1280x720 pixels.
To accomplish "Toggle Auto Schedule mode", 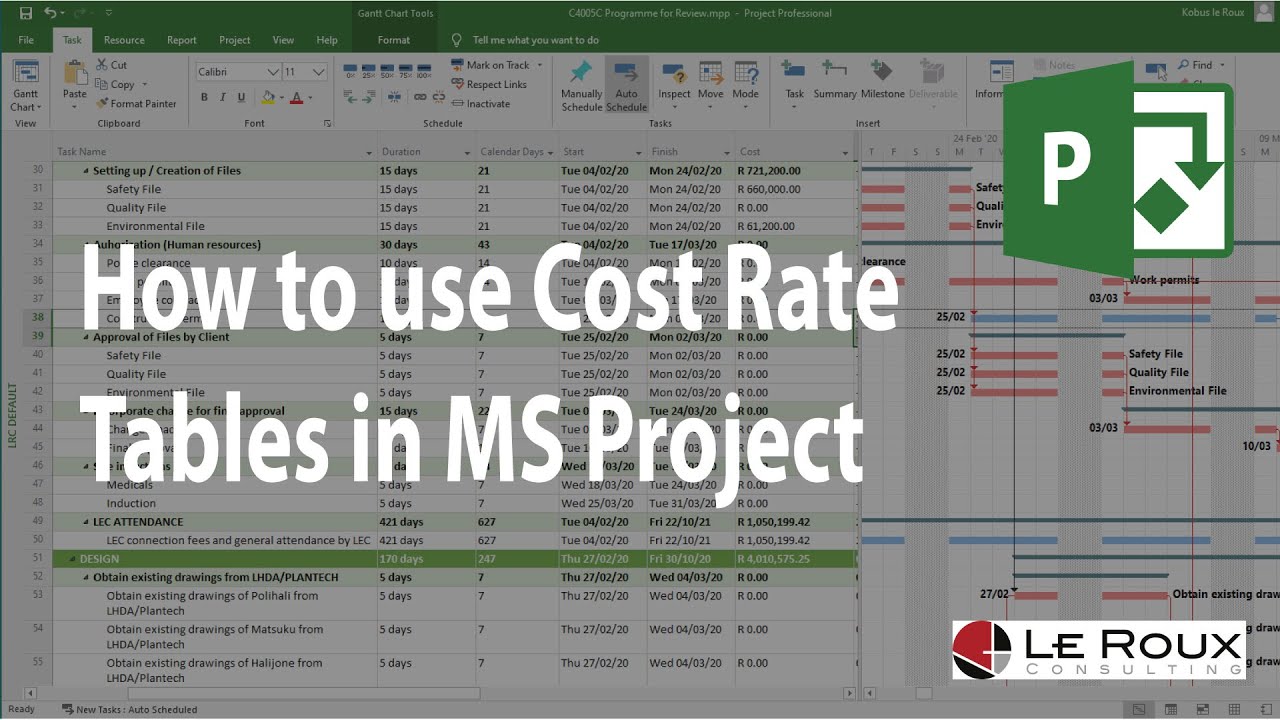I will [626, 86].
